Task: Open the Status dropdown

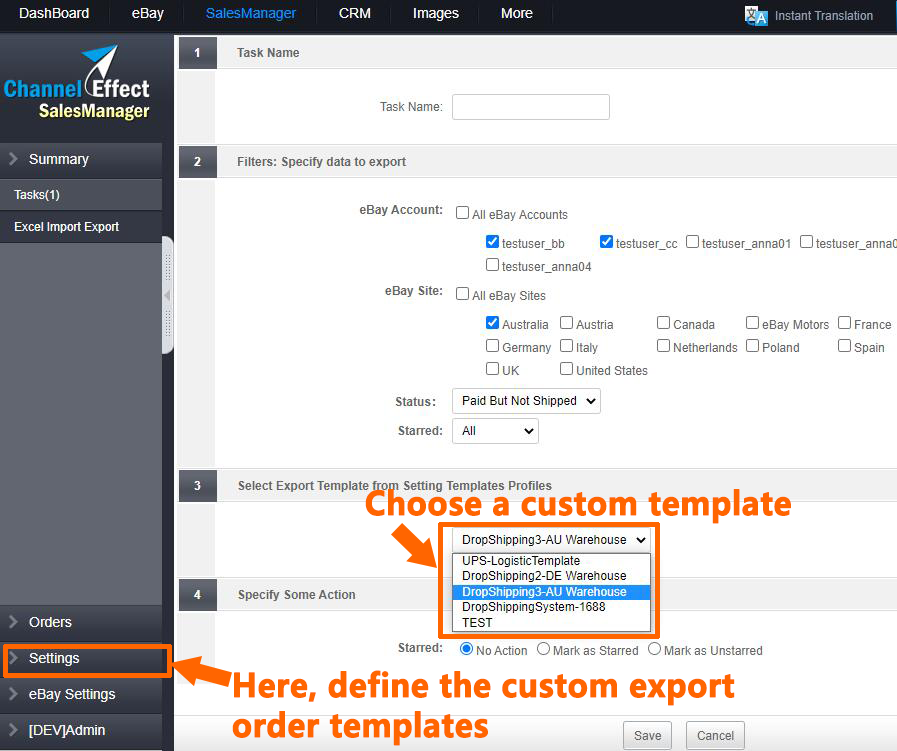Action: pos(526,401)
